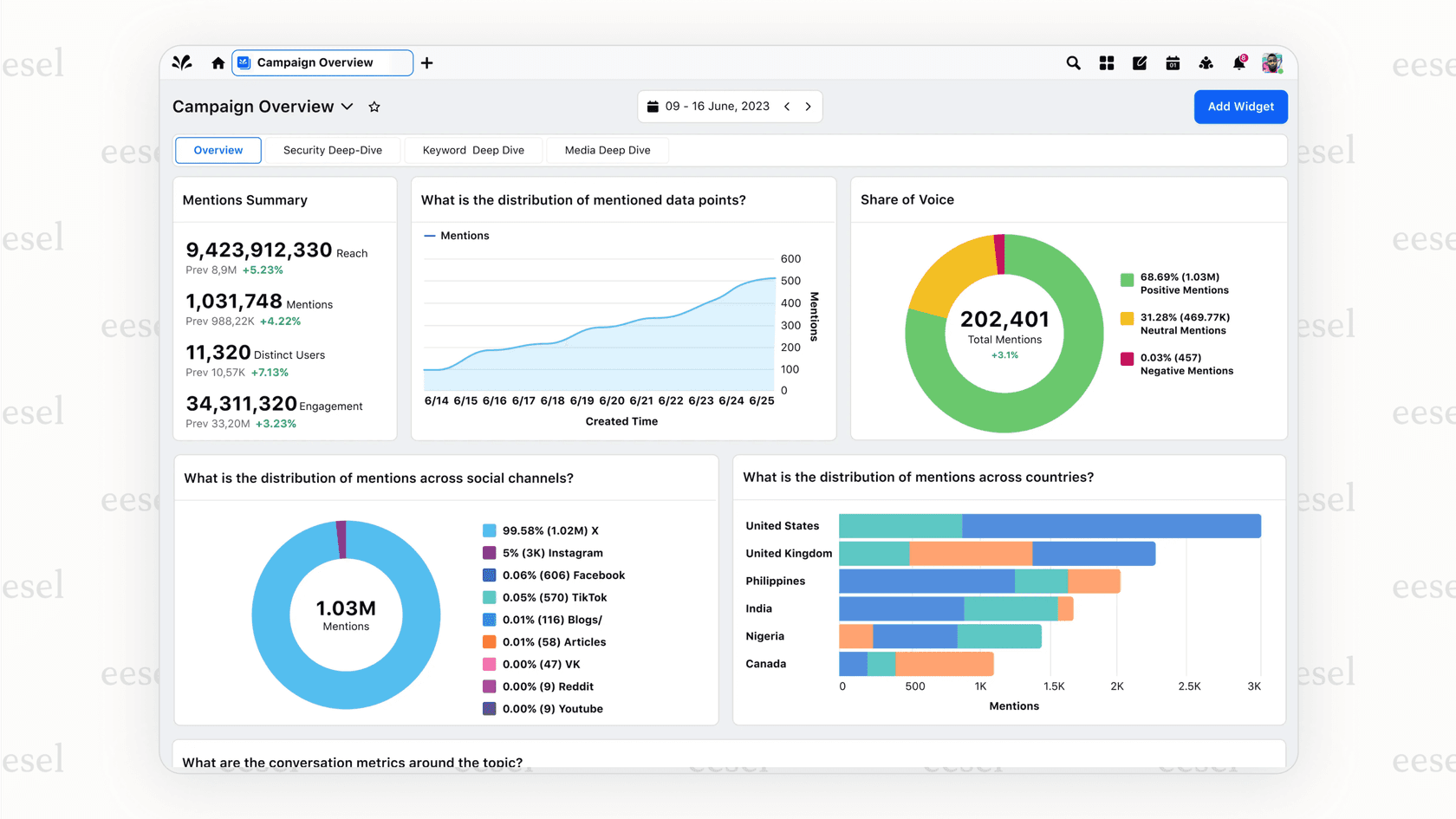
Task: Star the Campaign Overview dashboard
Action: pos(374,106)
